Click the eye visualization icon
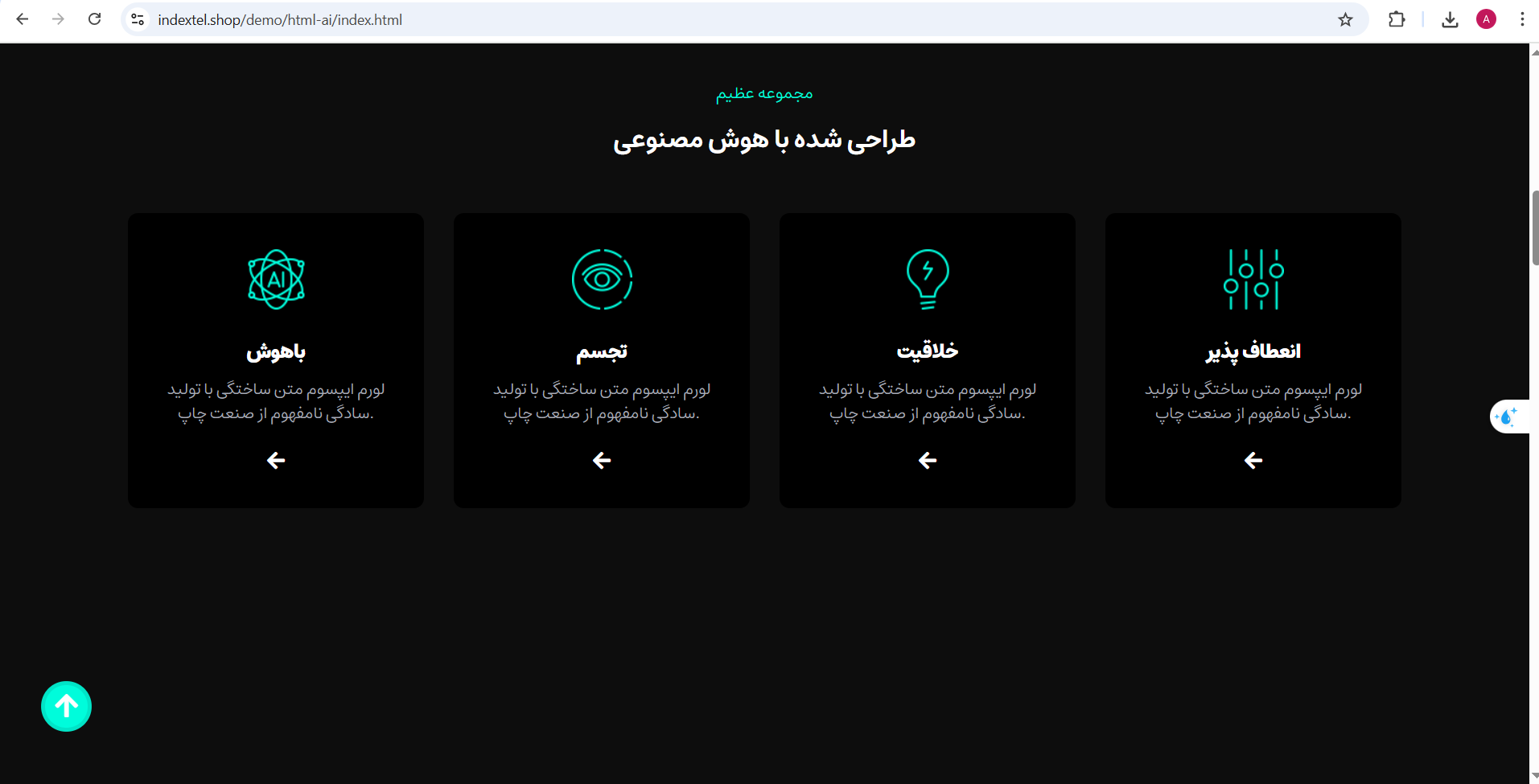The image size is (1539, 784). tap(602, 280)
